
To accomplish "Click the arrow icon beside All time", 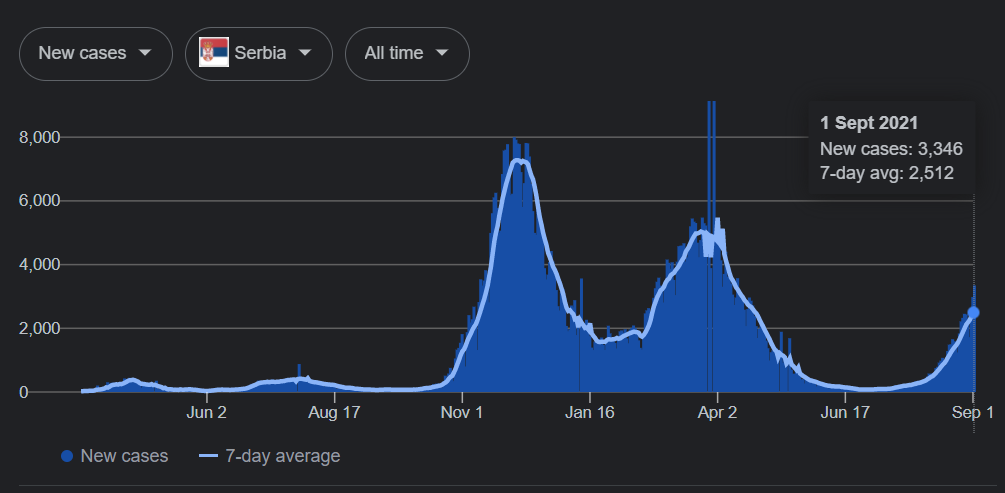I will (x=442, y=53).
